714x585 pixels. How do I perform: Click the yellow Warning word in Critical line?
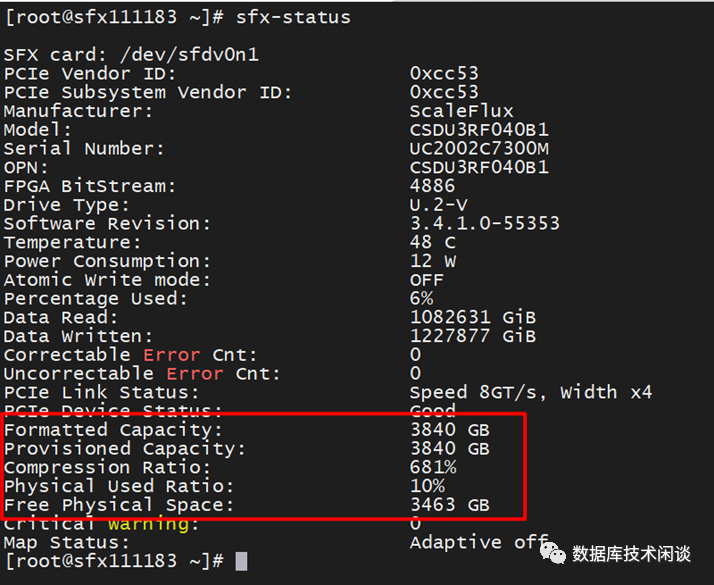tap(153, 524)
